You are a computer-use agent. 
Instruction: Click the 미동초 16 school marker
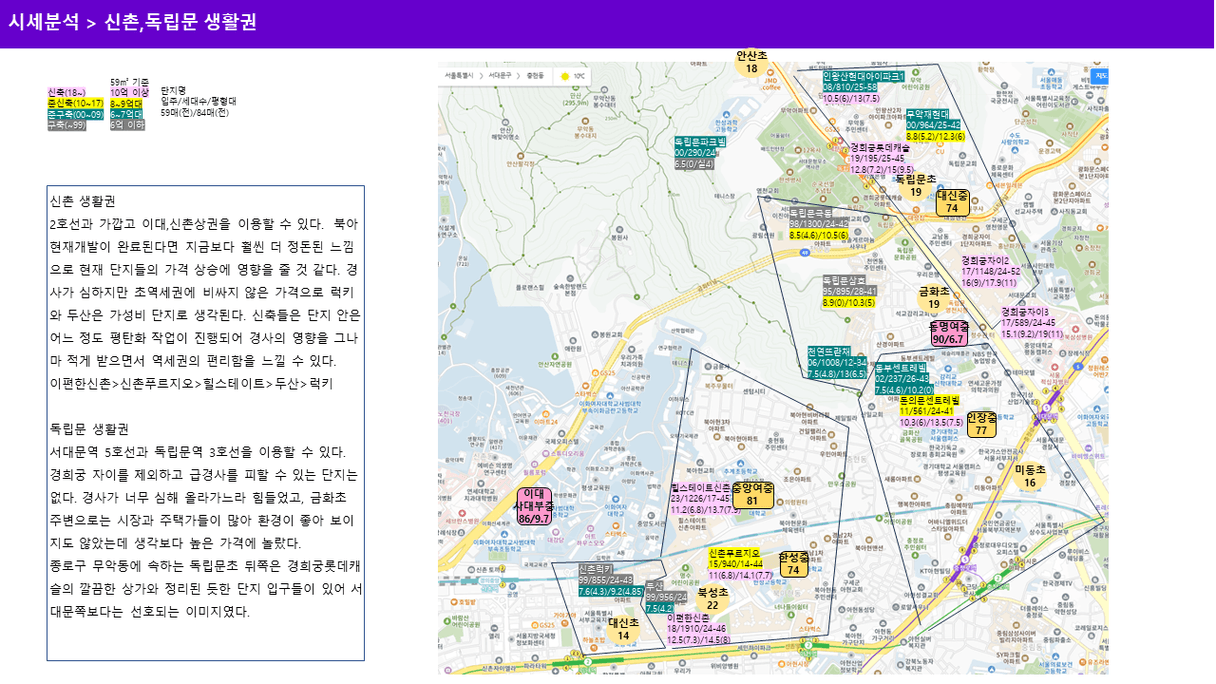coord(1030,476)
